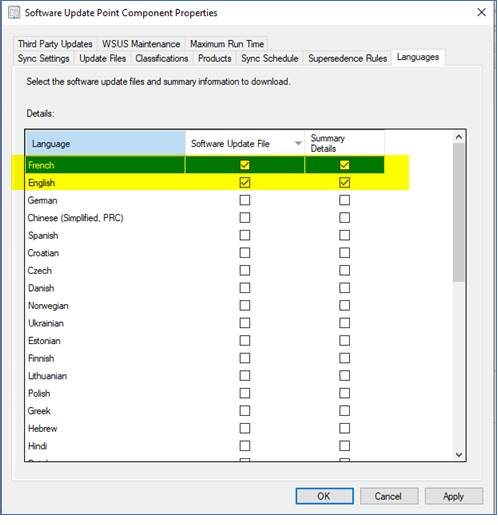Viewport: 498px width, 525px height.
Task: Click the language list scrollbar thumb
Action: coord(459,212)
